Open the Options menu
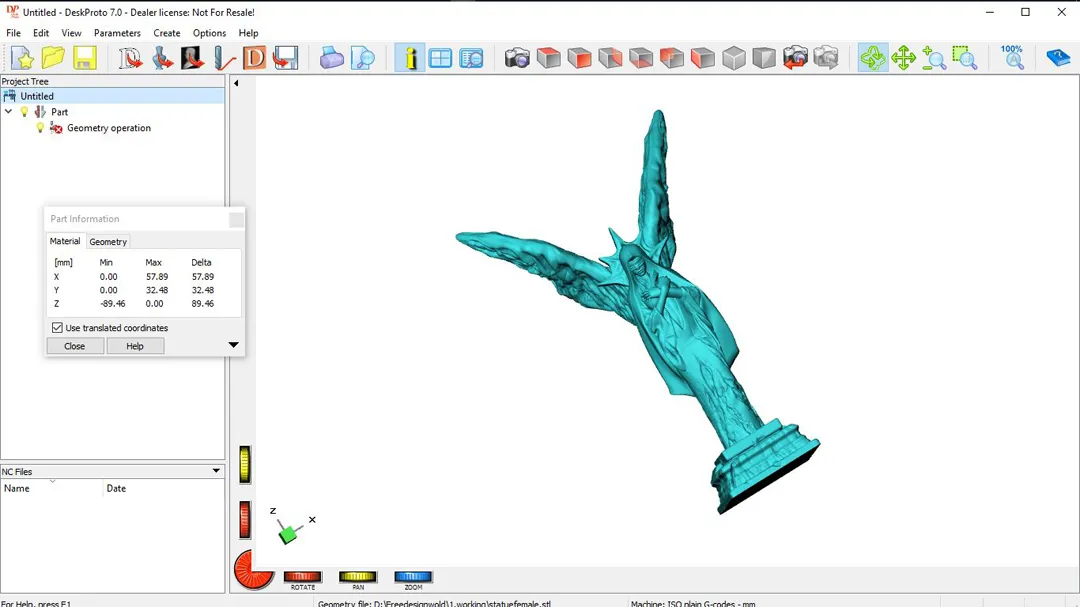The height and width of the screenshot is (607, 1080). tap(209, 33)
